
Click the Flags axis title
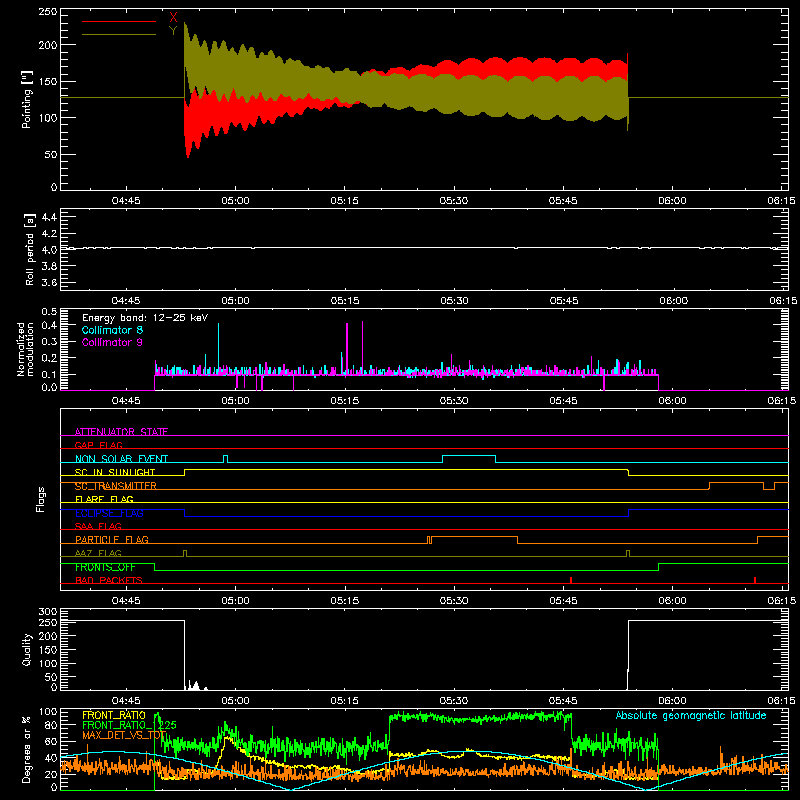pyautogui.click(x=41, y=499)
